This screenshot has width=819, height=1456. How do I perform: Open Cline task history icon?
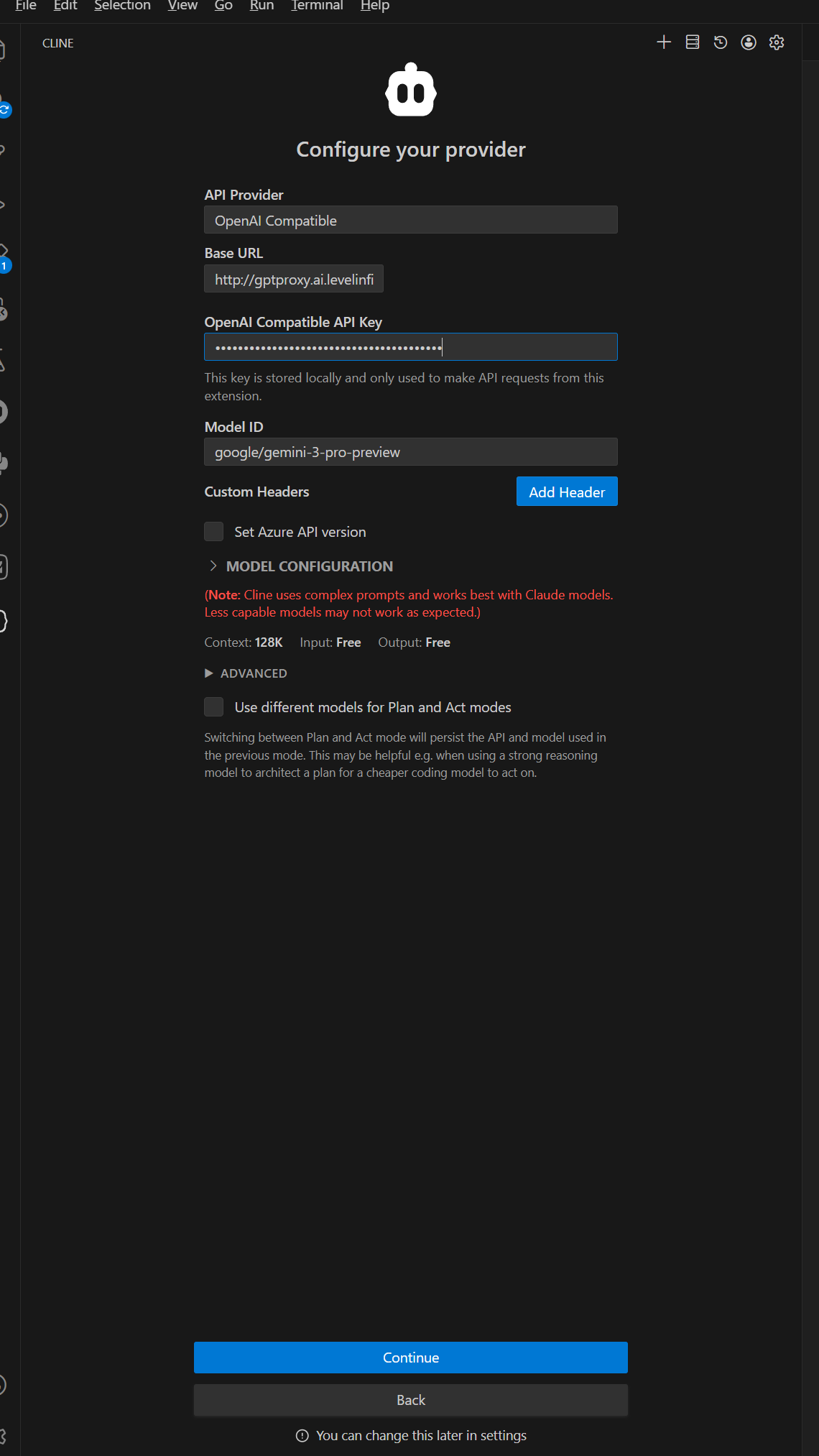click(x=720, y=42)
